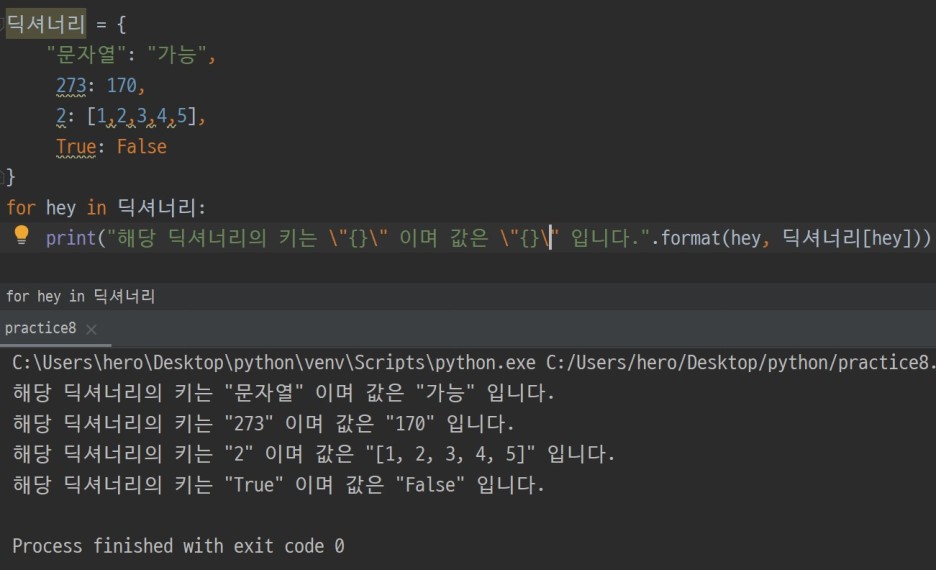Click the yellow lightbulb quick-fix icon
Screen dimensions: 936x570
pyautogui.click(x=21, y=235)
